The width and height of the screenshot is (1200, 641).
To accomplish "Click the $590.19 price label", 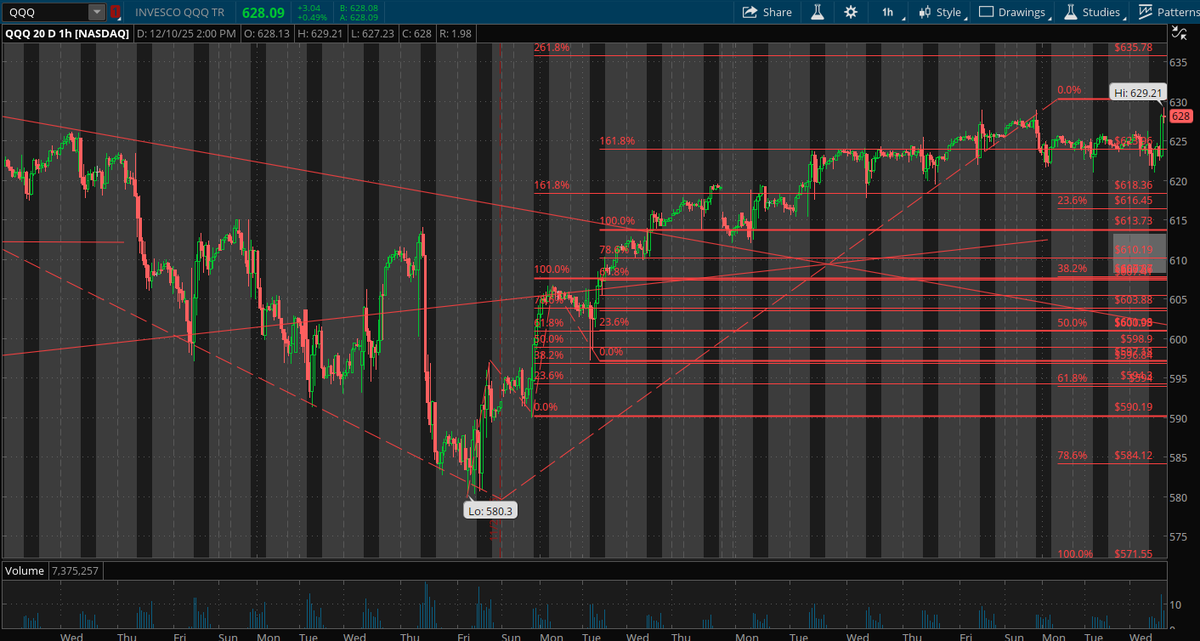I will pyautogui.click(x=1134, y=407).
